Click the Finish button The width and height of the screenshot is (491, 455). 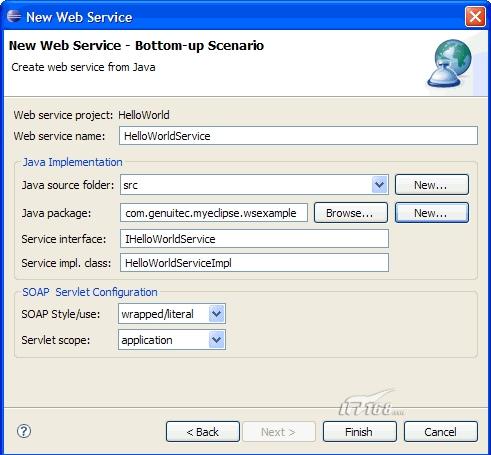click(x=360, y=432)
